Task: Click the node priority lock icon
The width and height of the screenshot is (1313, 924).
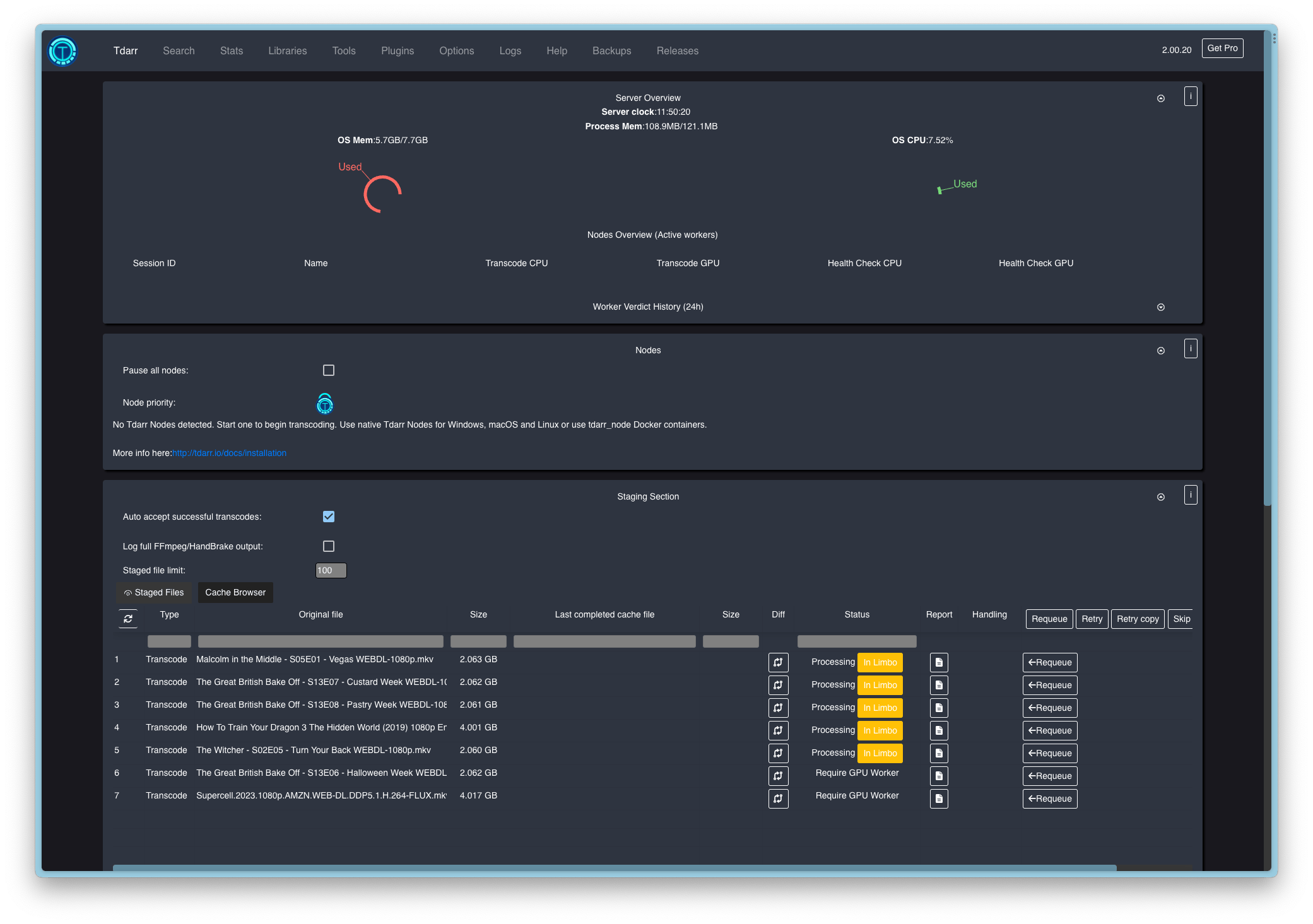Action: point(325,404)
